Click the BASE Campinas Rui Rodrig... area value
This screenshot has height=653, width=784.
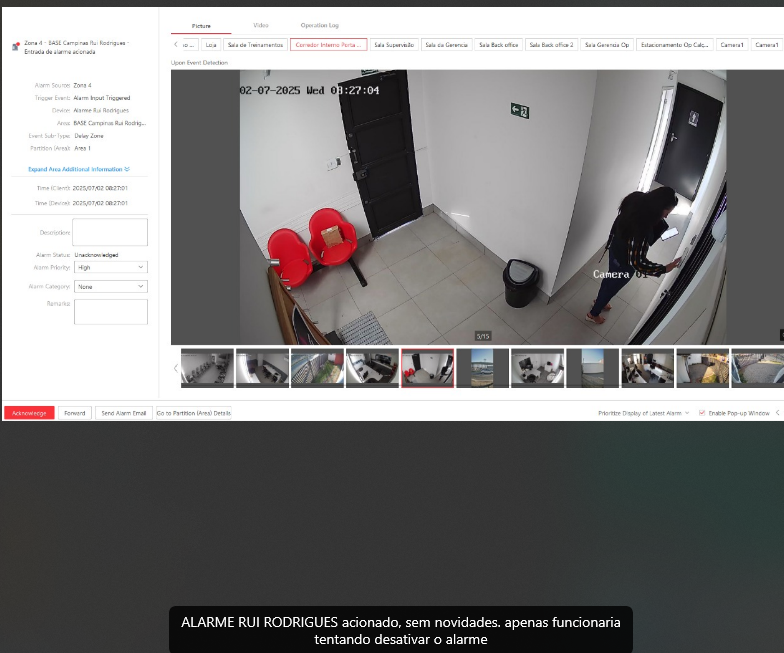point(110,123)
